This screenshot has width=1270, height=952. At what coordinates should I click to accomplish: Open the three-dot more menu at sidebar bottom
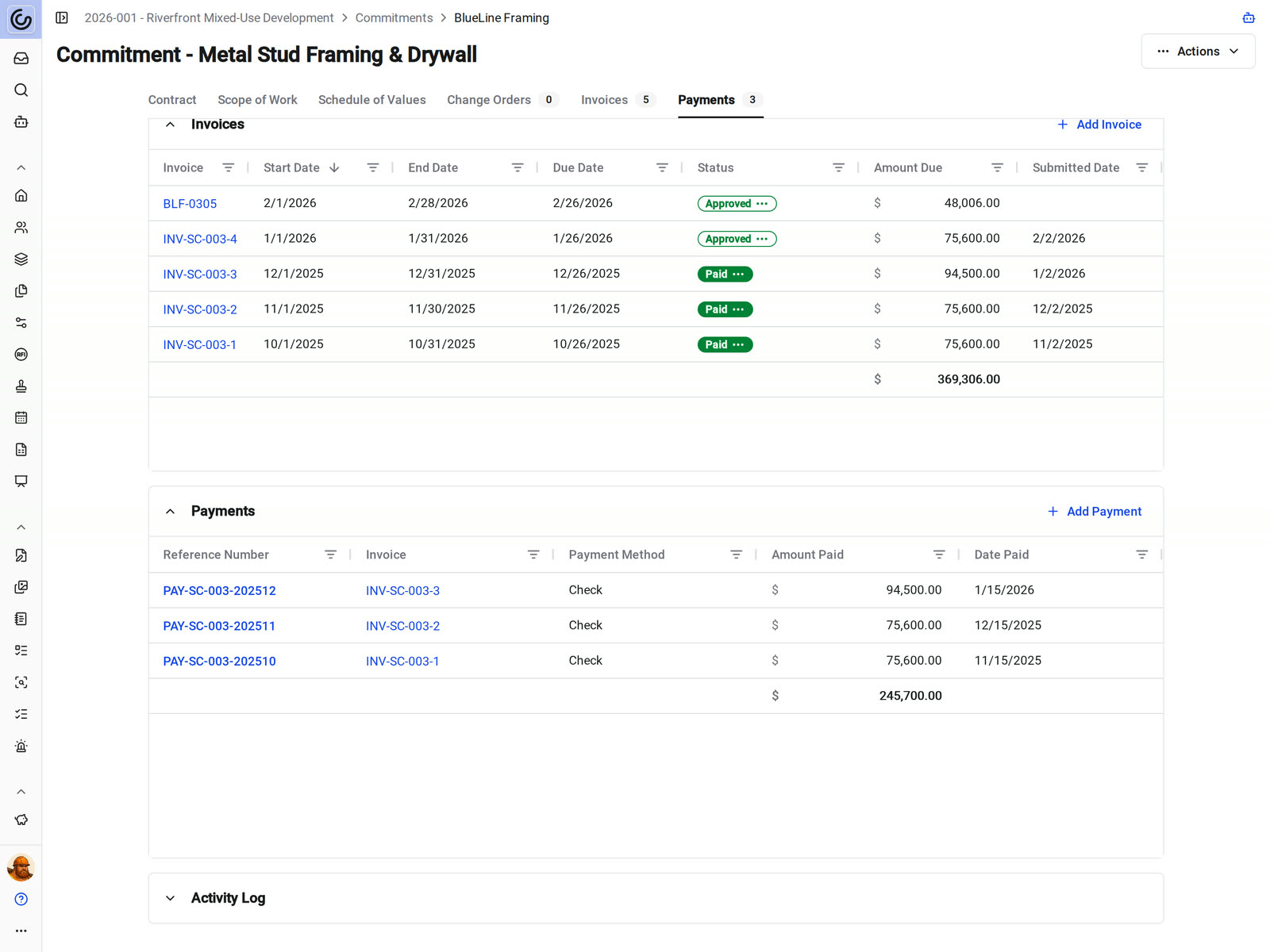pyautogui.click(x=21, y=931)
